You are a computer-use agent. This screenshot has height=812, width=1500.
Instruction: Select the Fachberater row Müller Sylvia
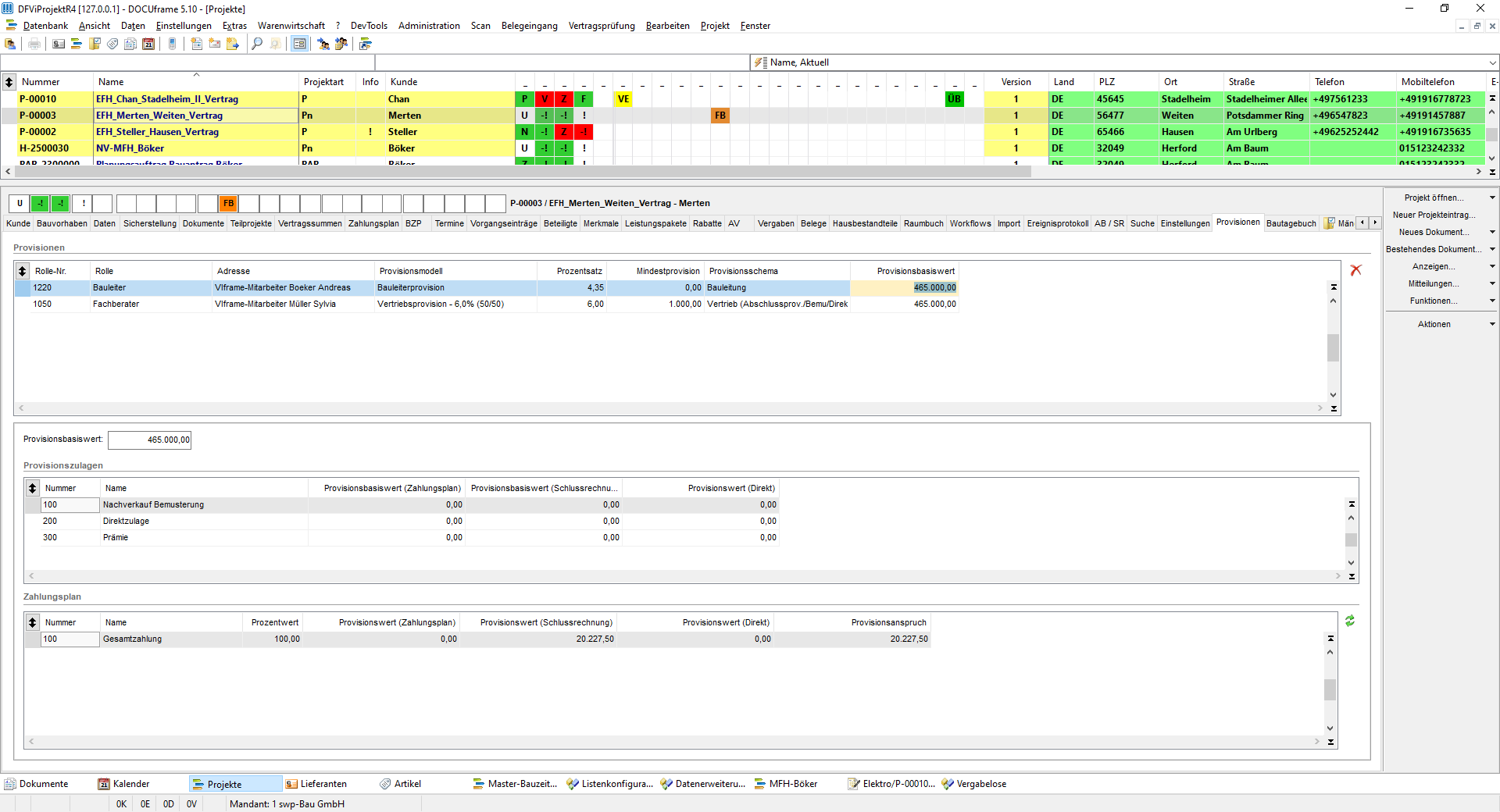click(486, 304)
